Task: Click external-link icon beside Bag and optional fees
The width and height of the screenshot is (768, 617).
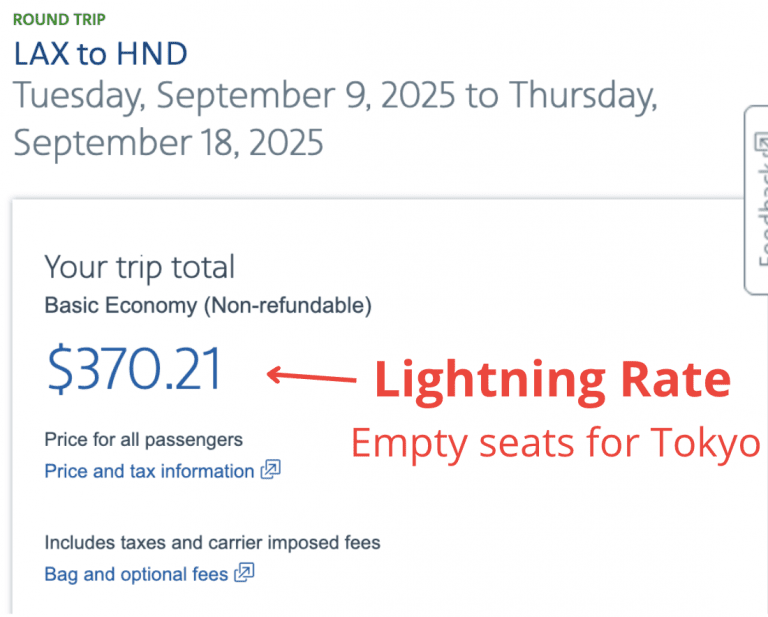Action: tap(244, 573)
